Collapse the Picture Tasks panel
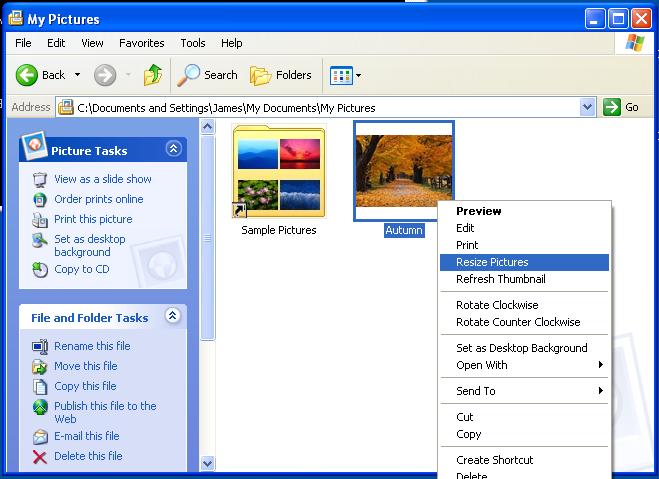659x479 pixels. tap(173, 149)
